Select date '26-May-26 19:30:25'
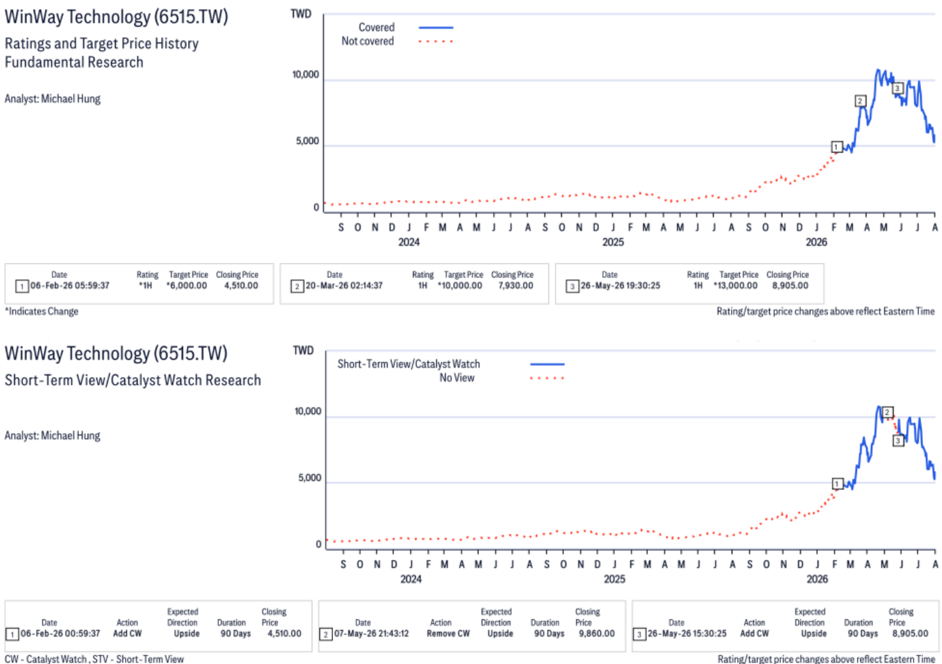This screenshot has height=664, width=942. pyautogui.click(x=620, y=286)
